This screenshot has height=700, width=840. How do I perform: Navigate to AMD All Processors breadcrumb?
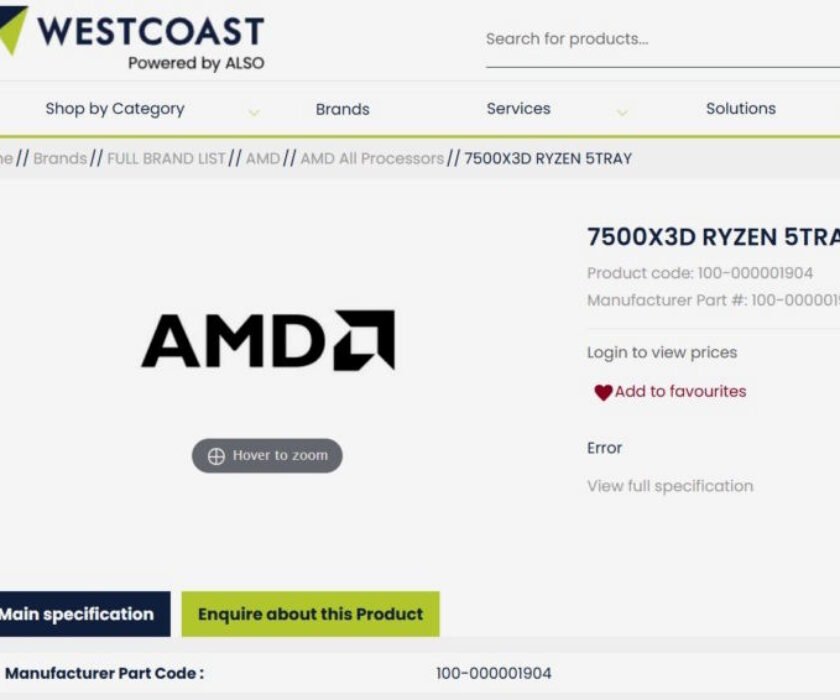coord(374,158)
